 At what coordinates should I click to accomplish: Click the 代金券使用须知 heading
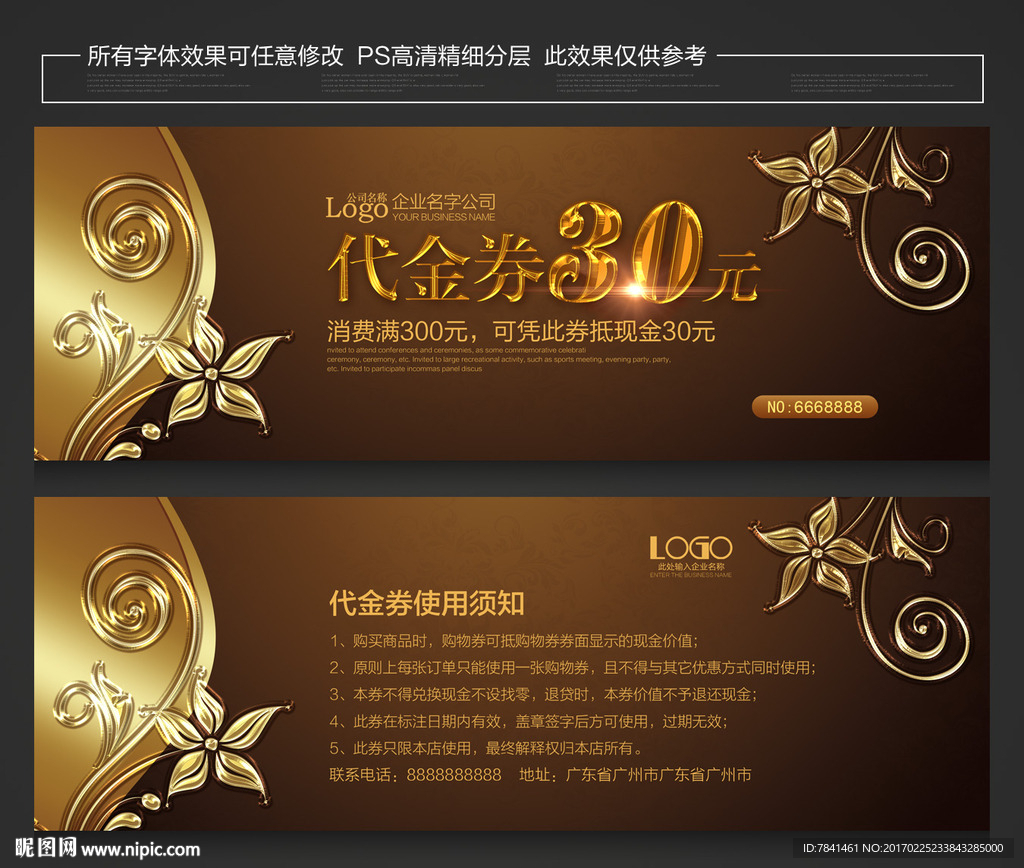426,603
